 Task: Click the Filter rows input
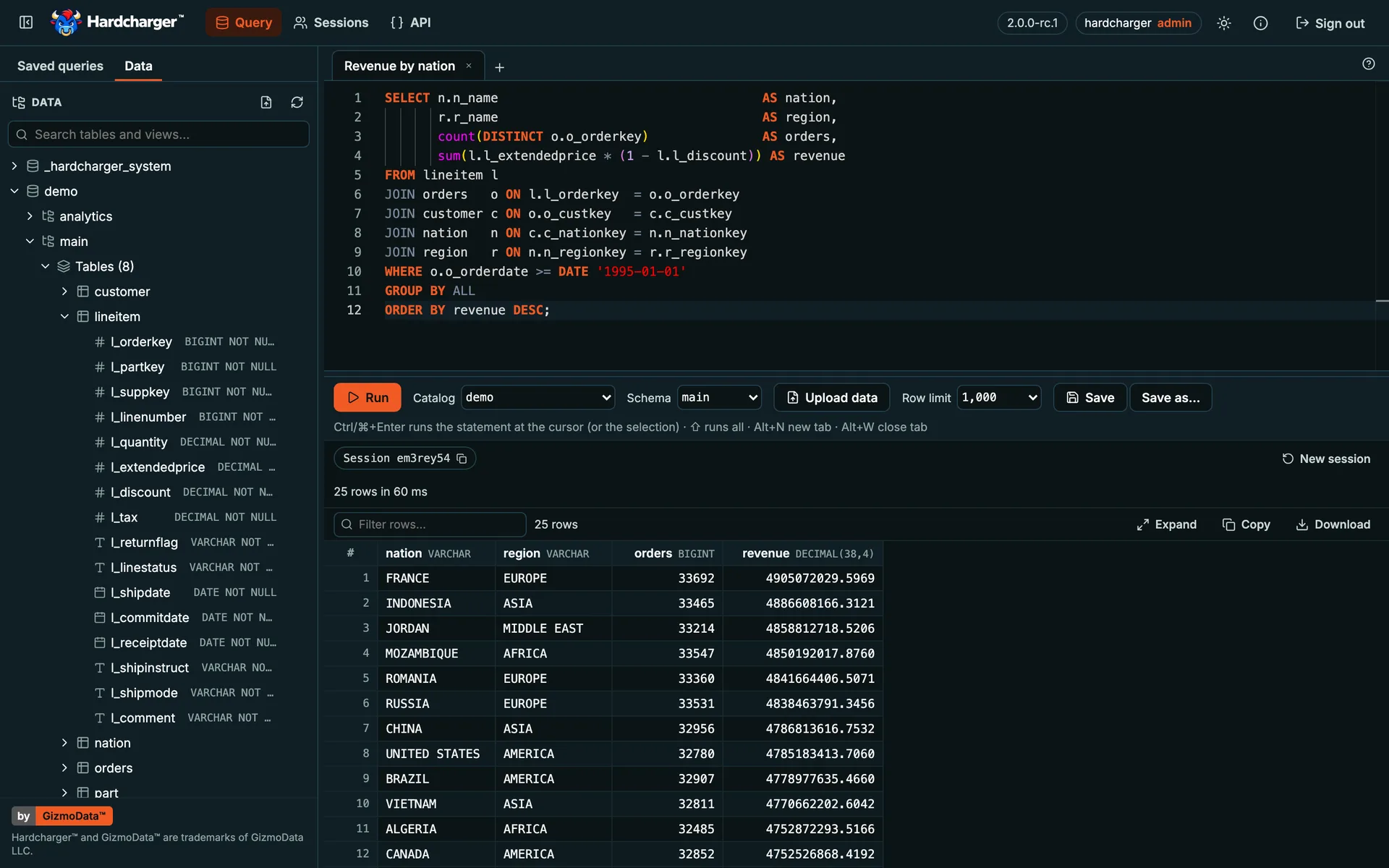point(430,524)
